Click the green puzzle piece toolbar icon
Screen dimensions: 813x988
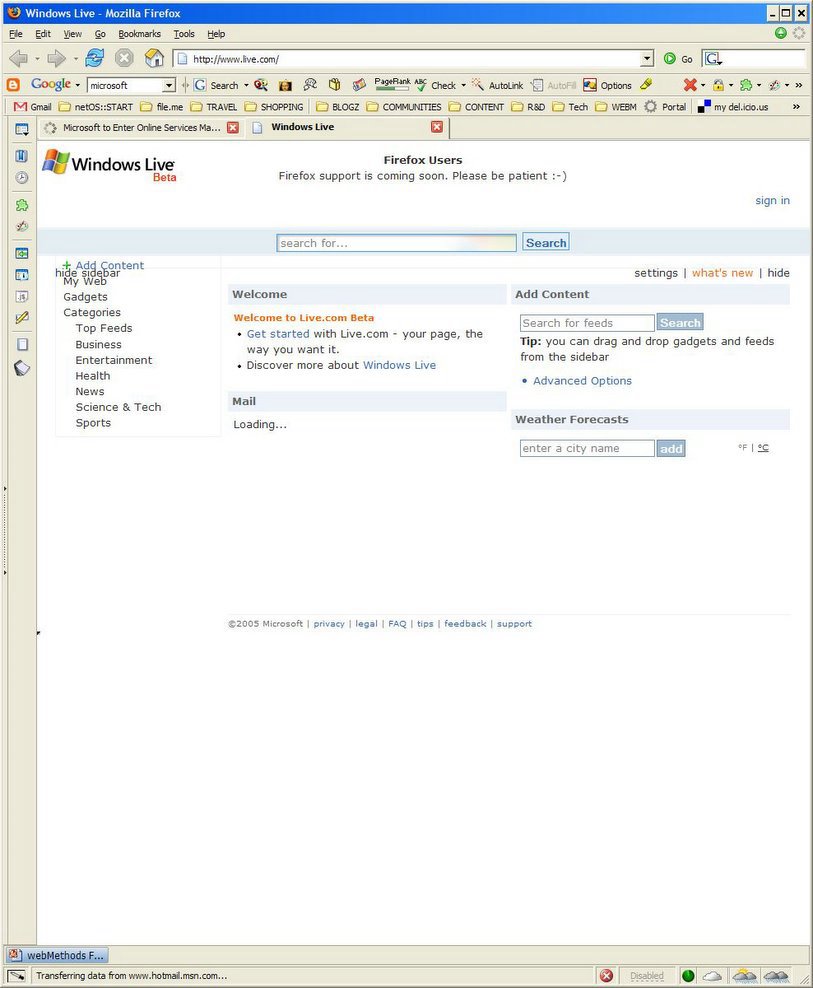coord(746,84)
